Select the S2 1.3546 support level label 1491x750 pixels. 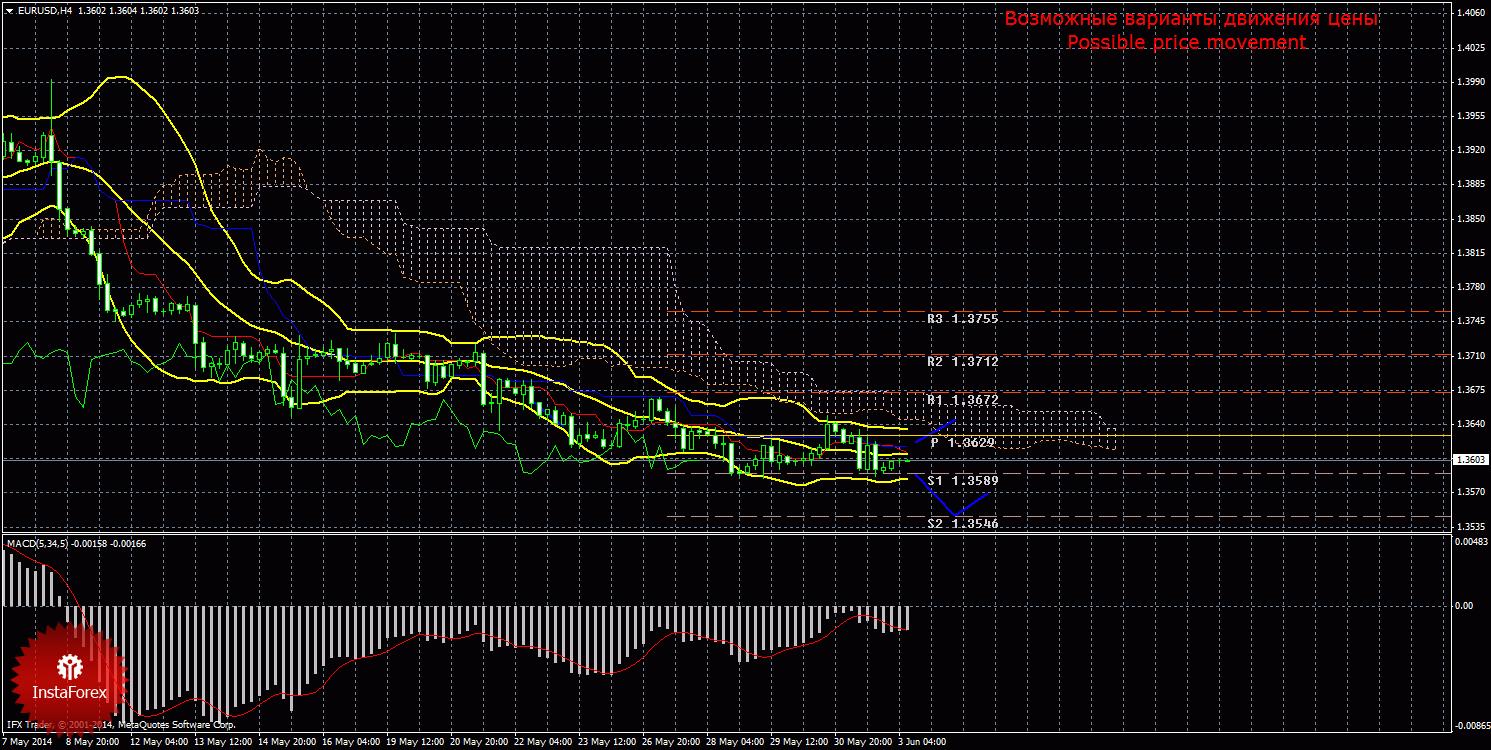(962, 523)
